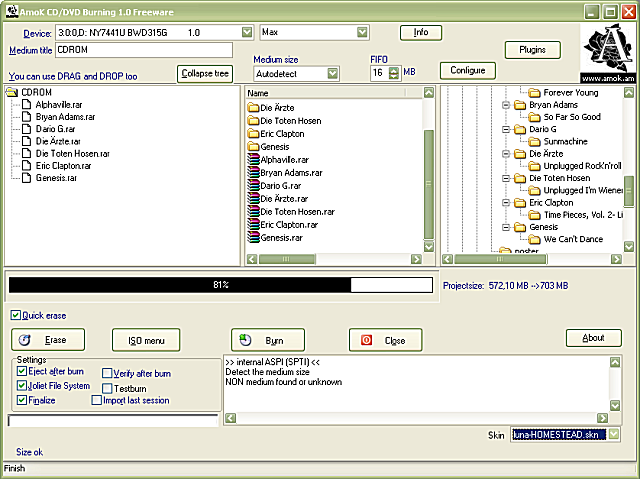The height and width of the screenshot is (479, 640).
Task: Select Die Ärzte folder icon in Name list
Action: click(253, 108)
